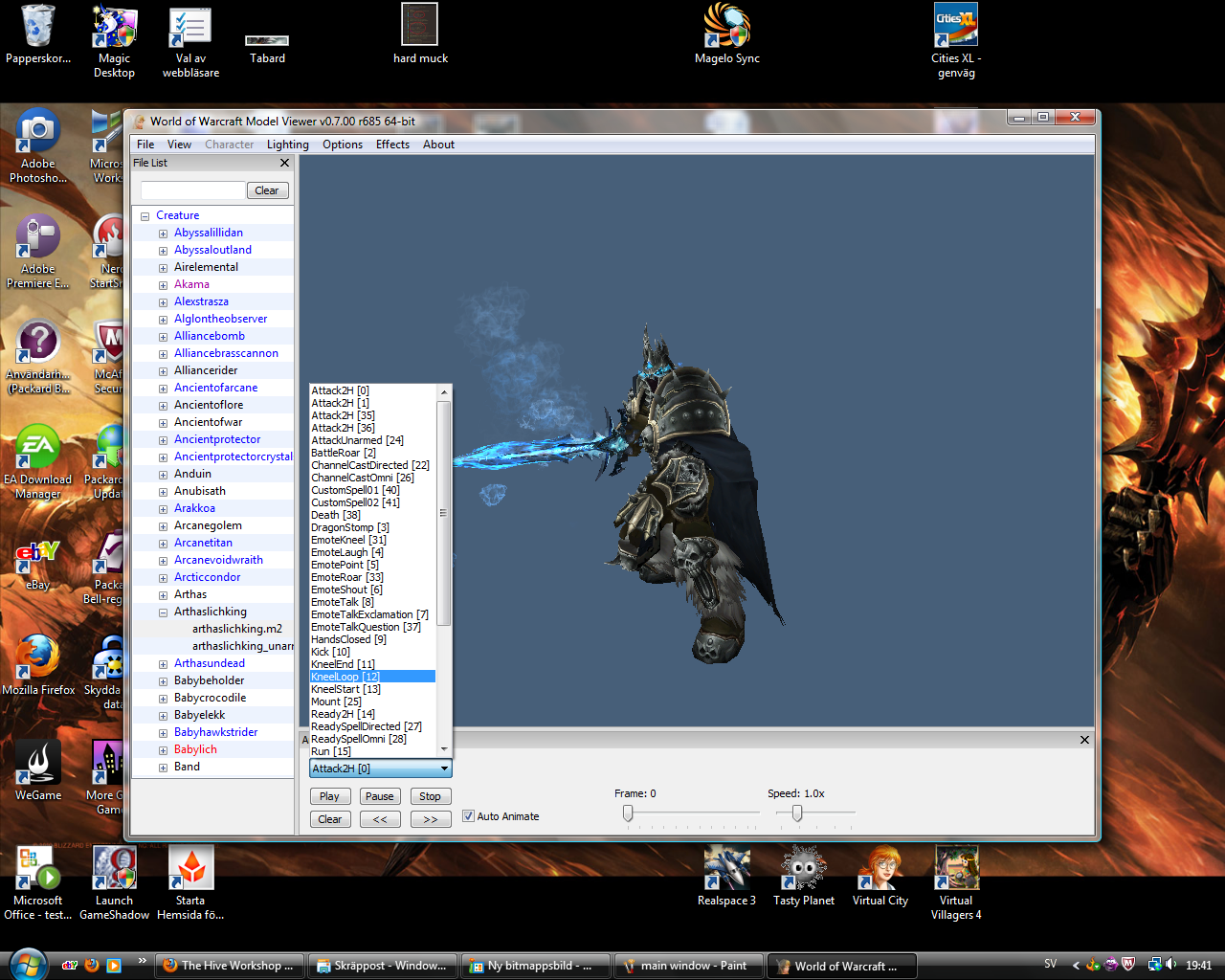1225x980 pixels.
Task: Select DragonStomp [3] animation
Action: (372, 527)
